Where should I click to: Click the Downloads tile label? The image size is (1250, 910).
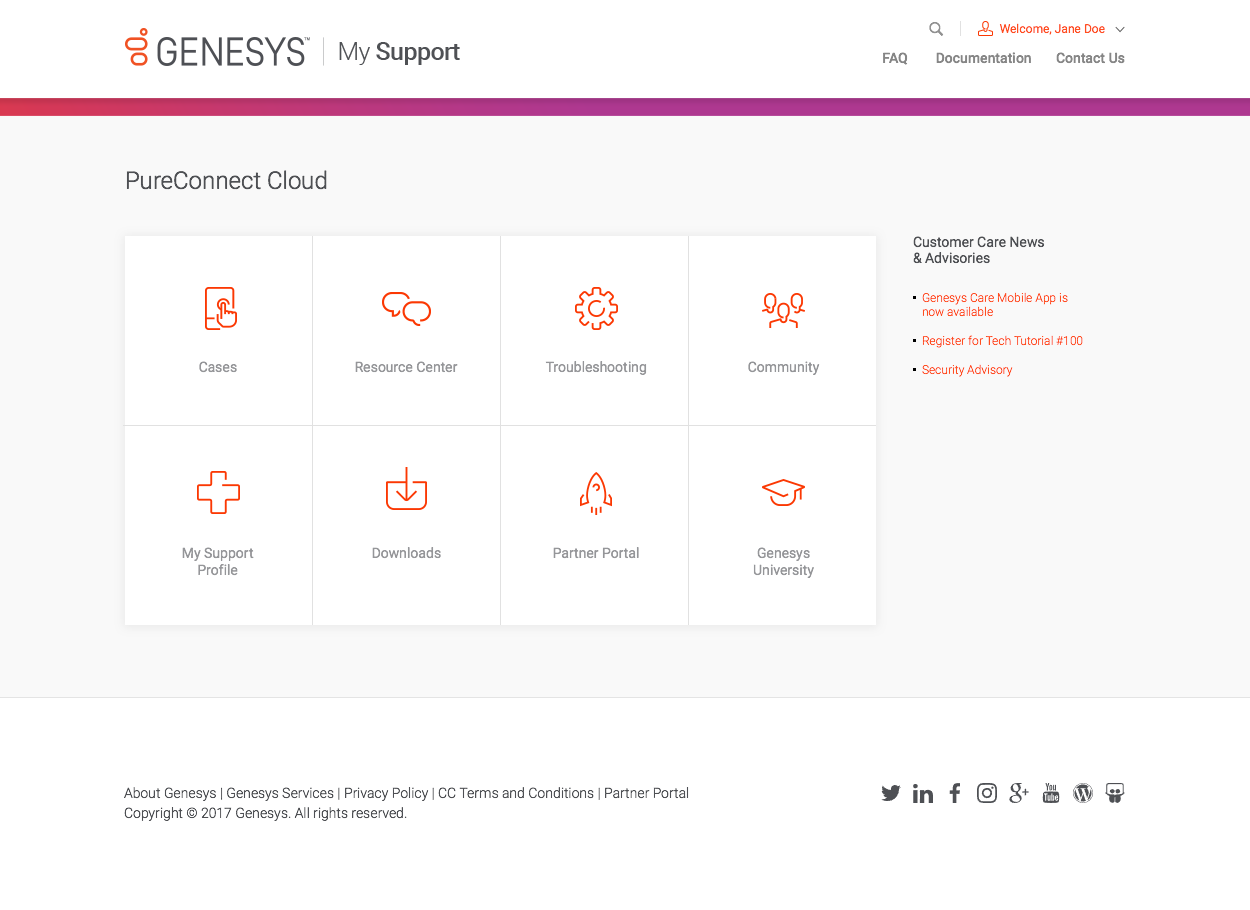[406, 553]
